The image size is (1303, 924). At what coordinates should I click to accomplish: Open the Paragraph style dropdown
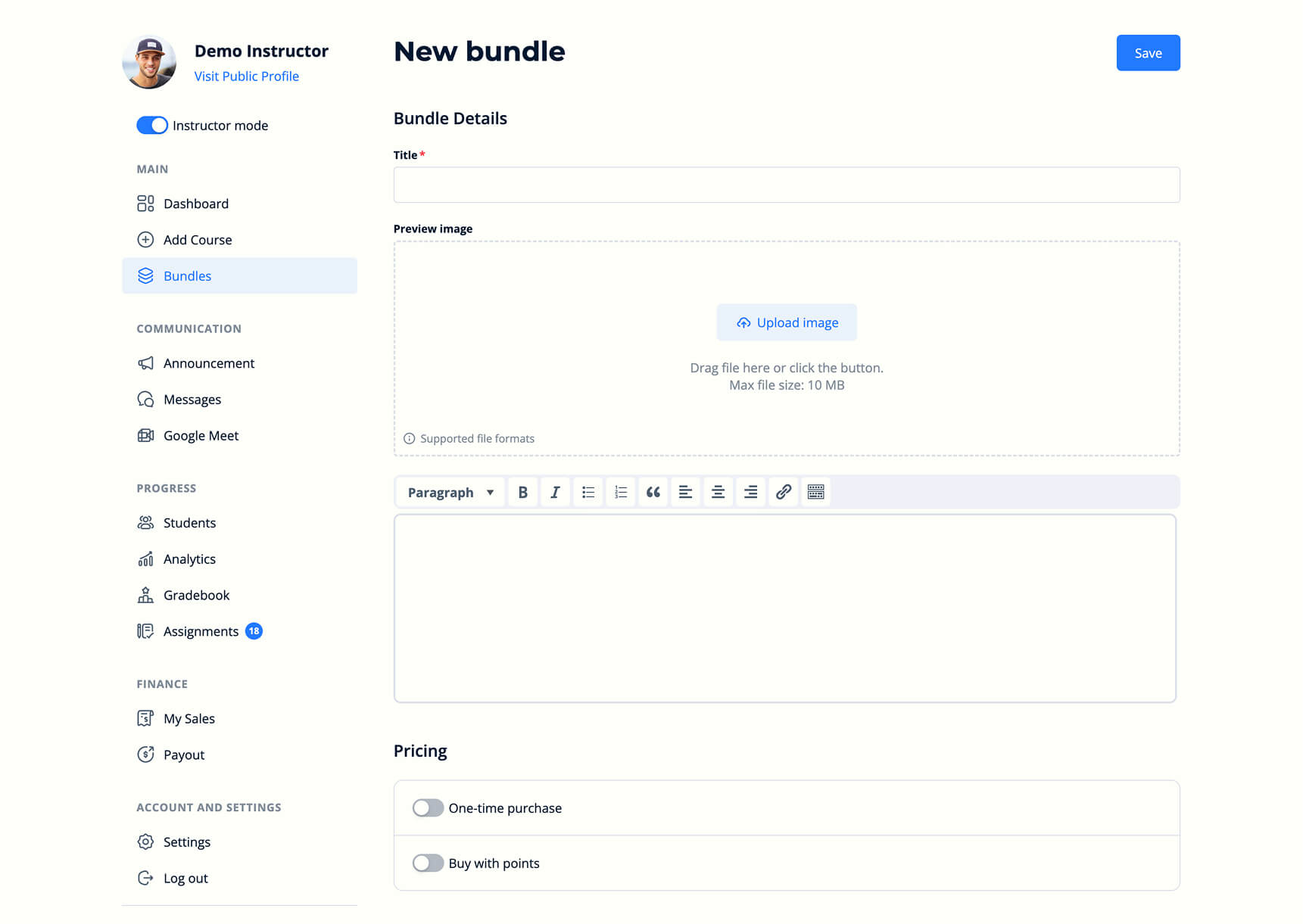pyautogui.click(x=450, y=493)
